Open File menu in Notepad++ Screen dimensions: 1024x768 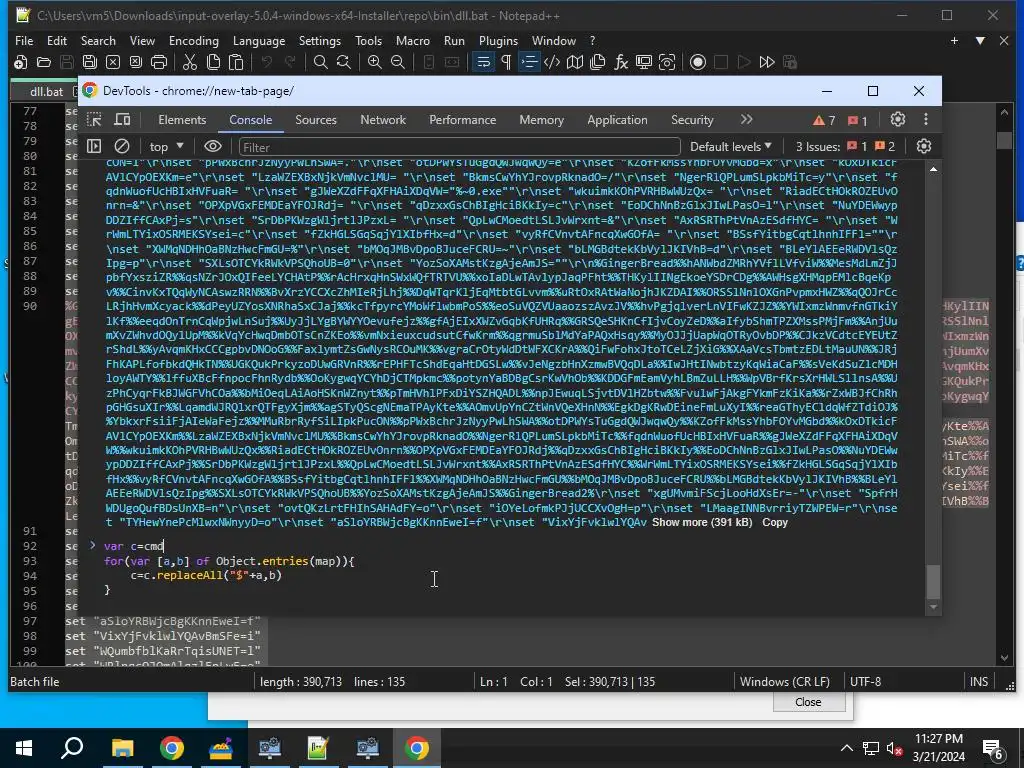(24, 40)
